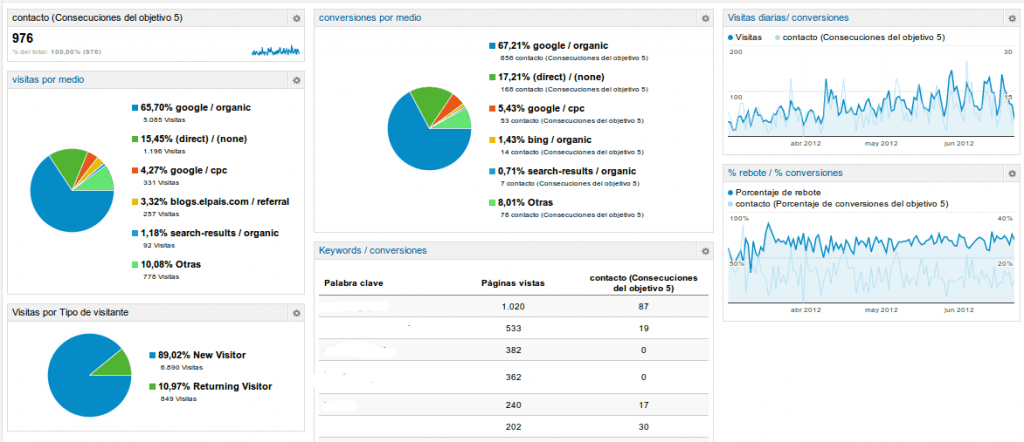Open the conversiones por medio widget title
The image size is (1024, 442).
click(370, 18)
